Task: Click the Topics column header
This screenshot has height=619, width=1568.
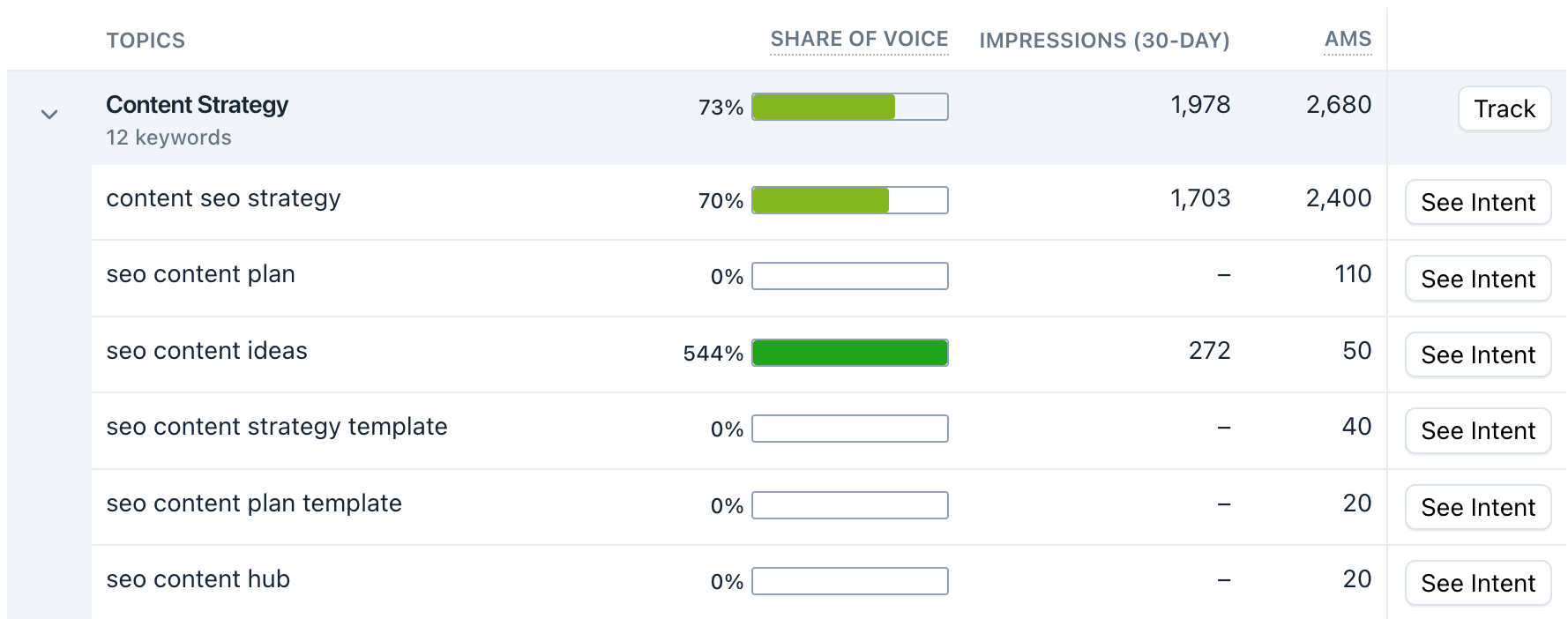Action: pos(146,41)
